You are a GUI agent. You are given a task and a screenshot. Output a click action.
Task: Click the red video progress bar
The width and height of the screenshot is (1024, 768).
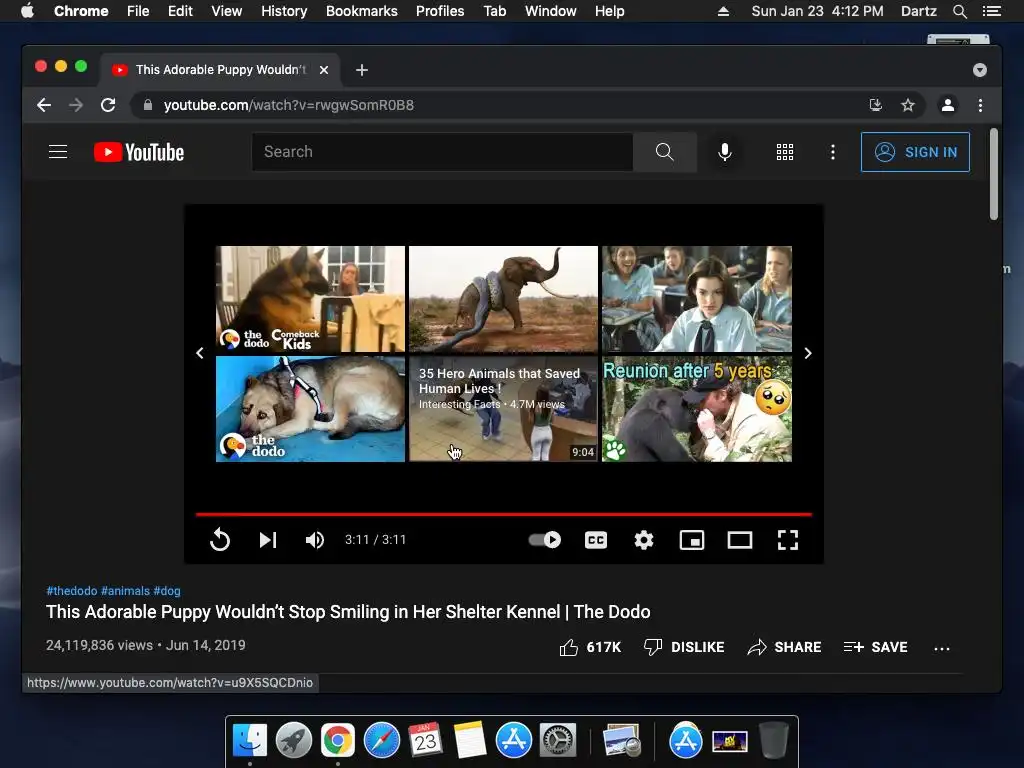(x=504, y=515)
